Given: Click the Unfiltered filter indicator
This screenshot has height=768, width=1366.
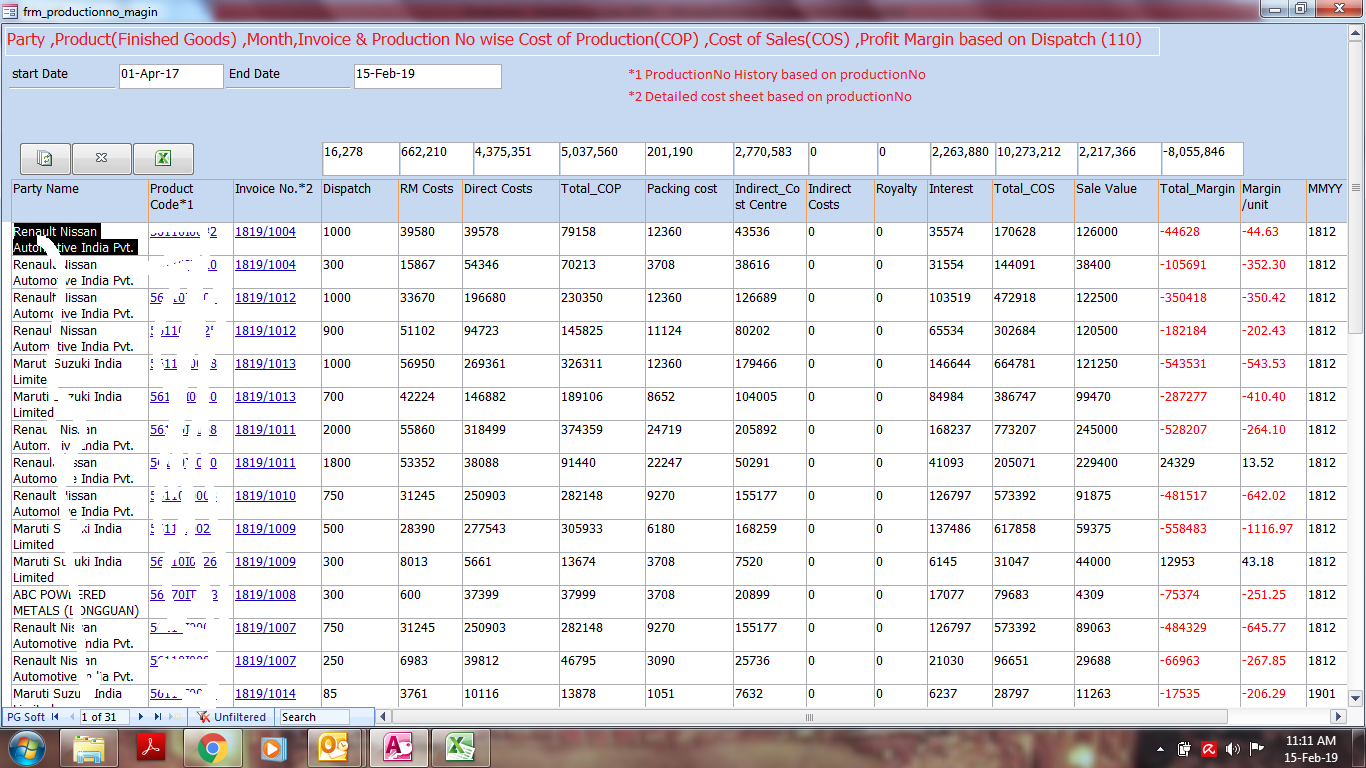Looking at the screenshot, I should (x=232, y=717).
